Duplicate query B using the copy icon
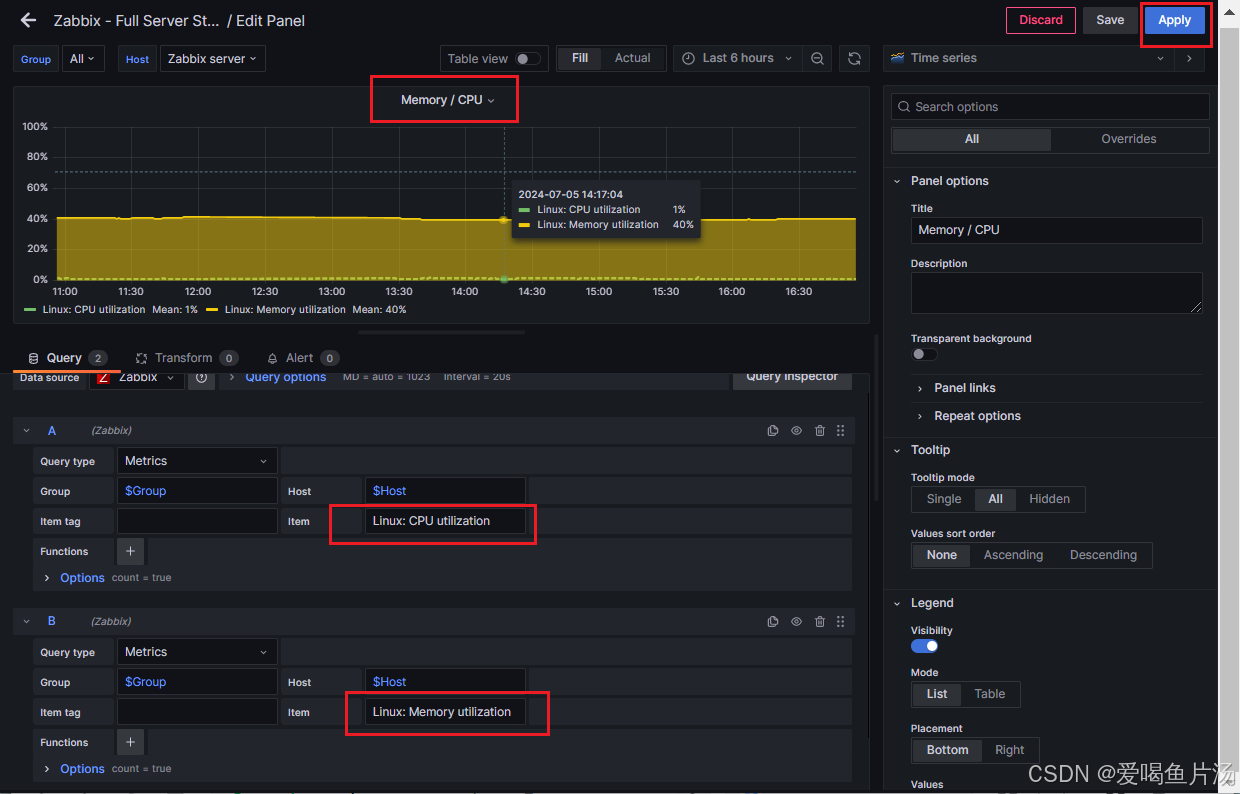 pos(773,621)
